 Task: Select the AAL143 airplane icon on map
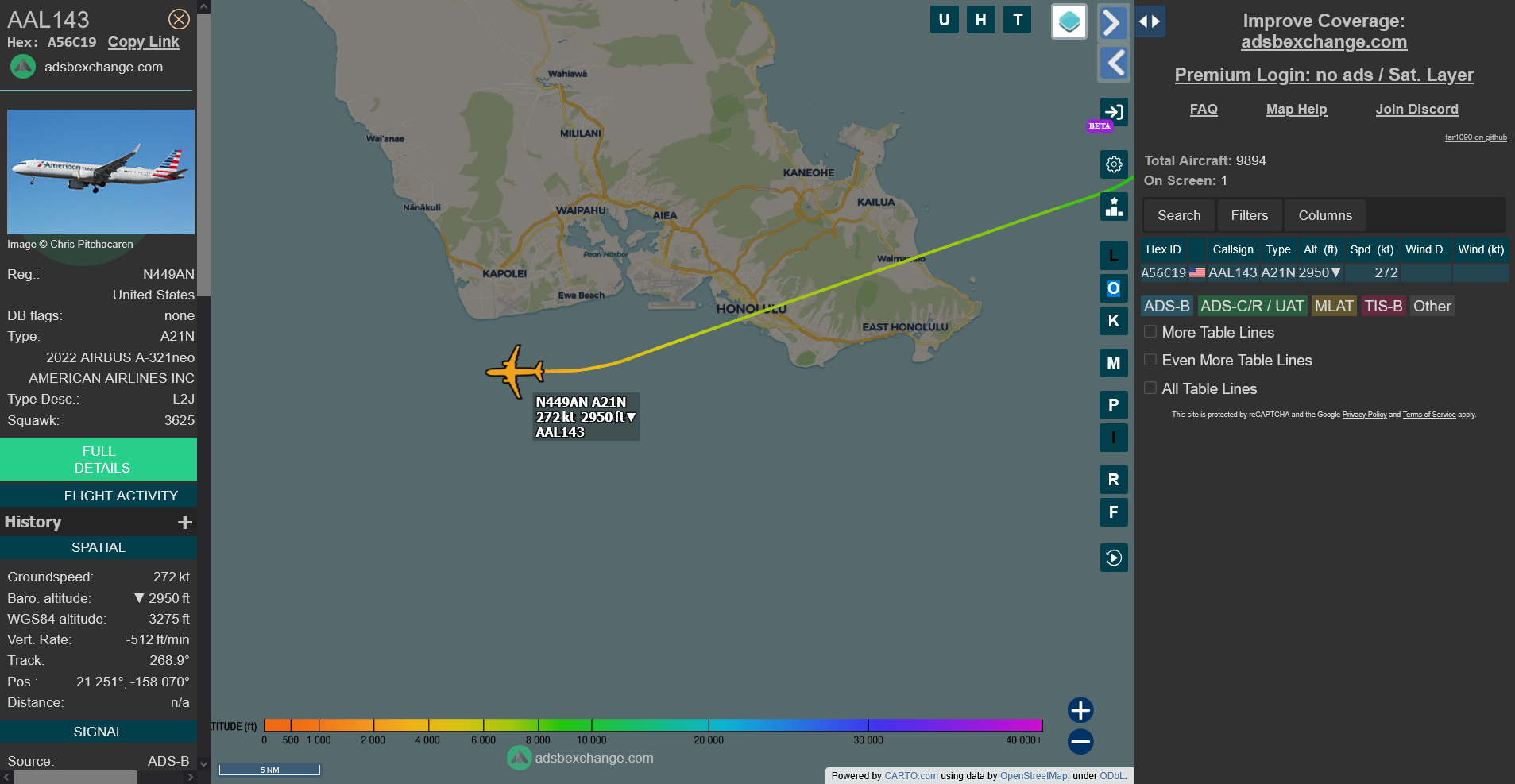click(x=516, y=371)
